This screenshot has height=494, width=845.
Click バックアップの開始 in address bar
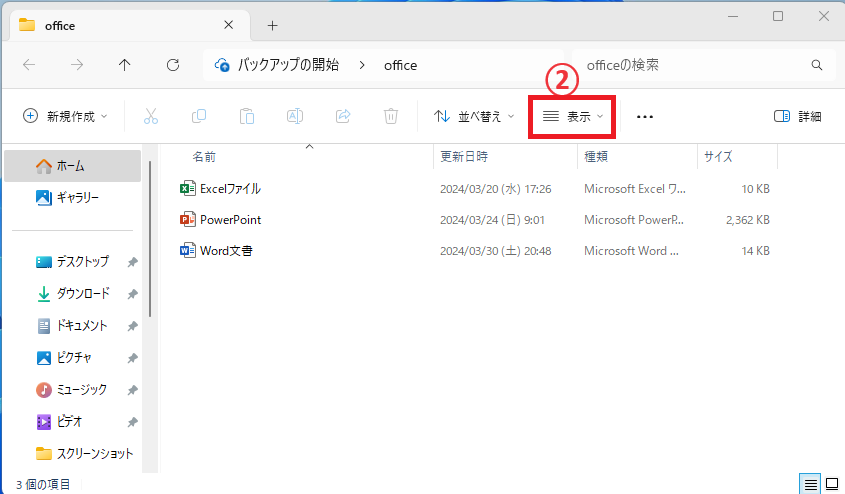288,65
